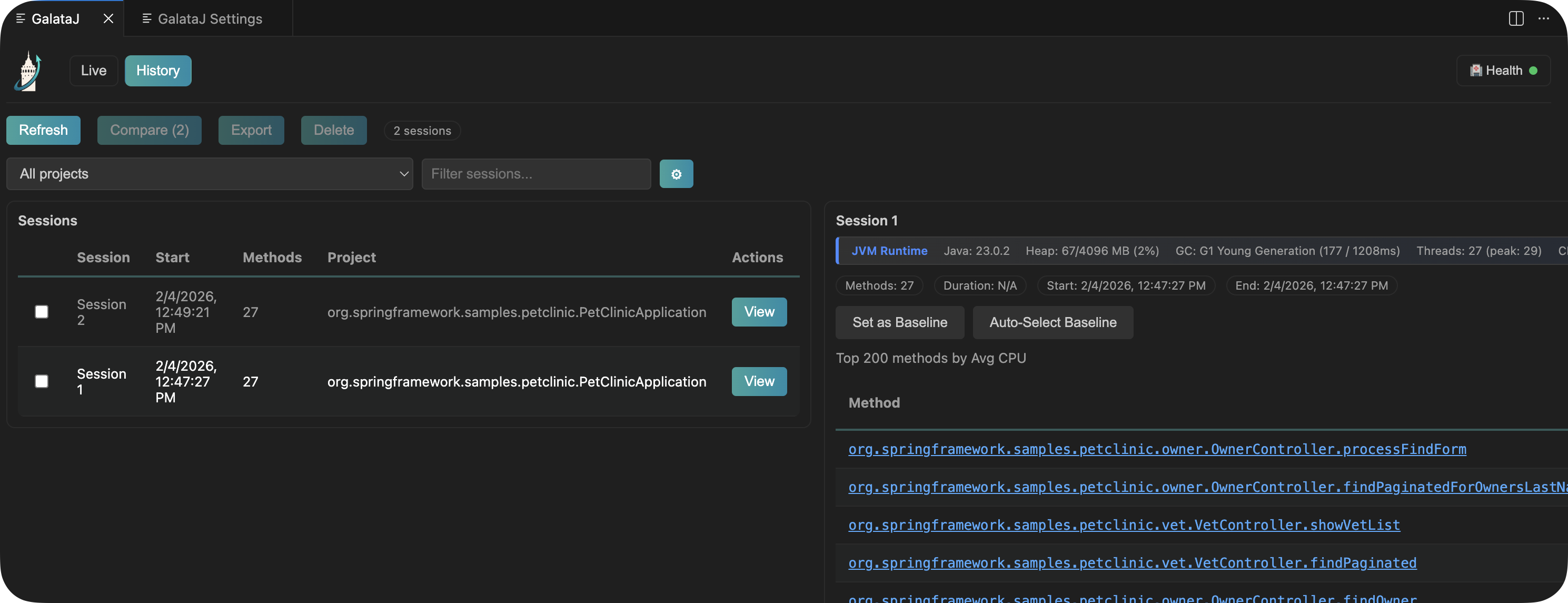Screen dimensions: 1568x603
Task: Click the Filter sessions input field
Action: point(535,174)
